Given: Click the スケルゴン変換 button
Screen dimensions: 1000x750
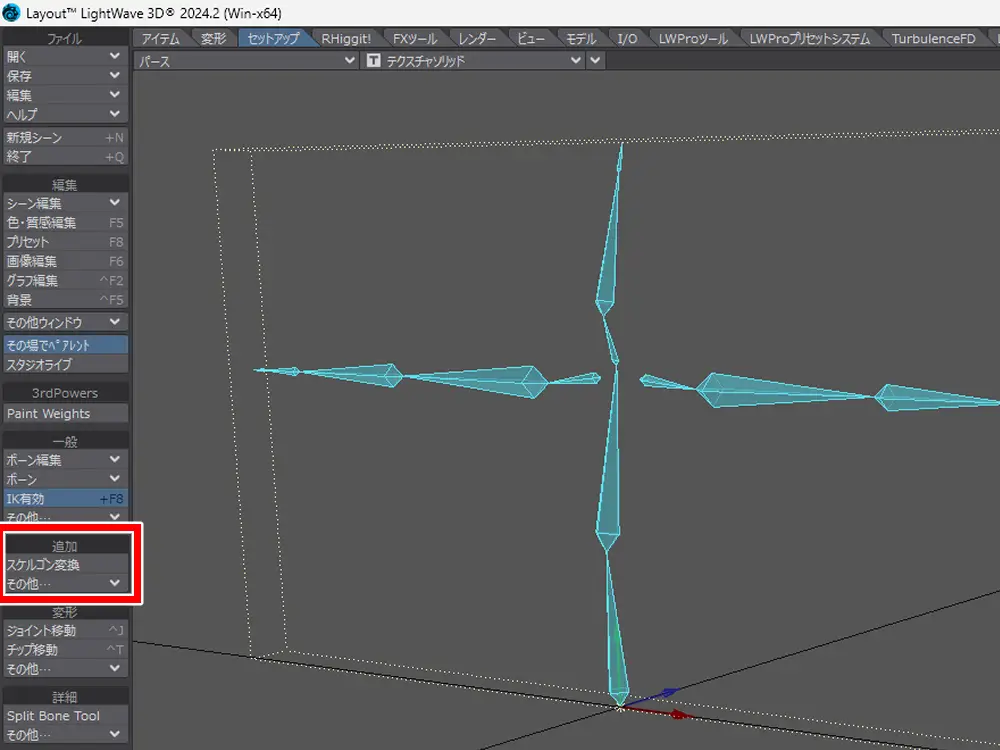Looking at the screenshot, I should pos(65,565).
